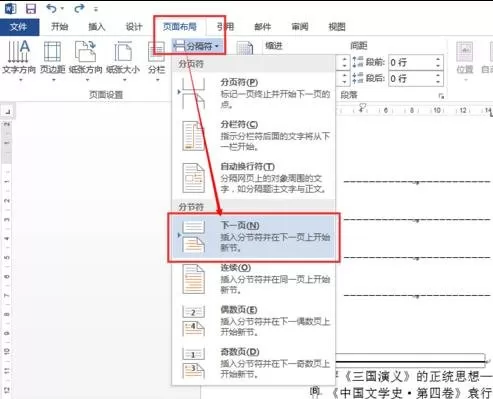493x399 pixels.
Task: Open the 页边距 margins tool
Action: [53, 60]
